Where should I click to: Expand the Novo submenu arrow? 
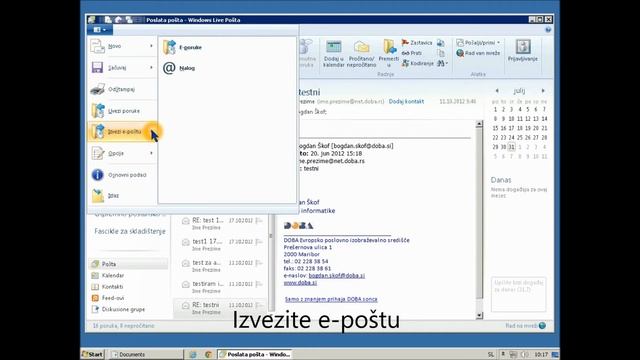(151, 46)
